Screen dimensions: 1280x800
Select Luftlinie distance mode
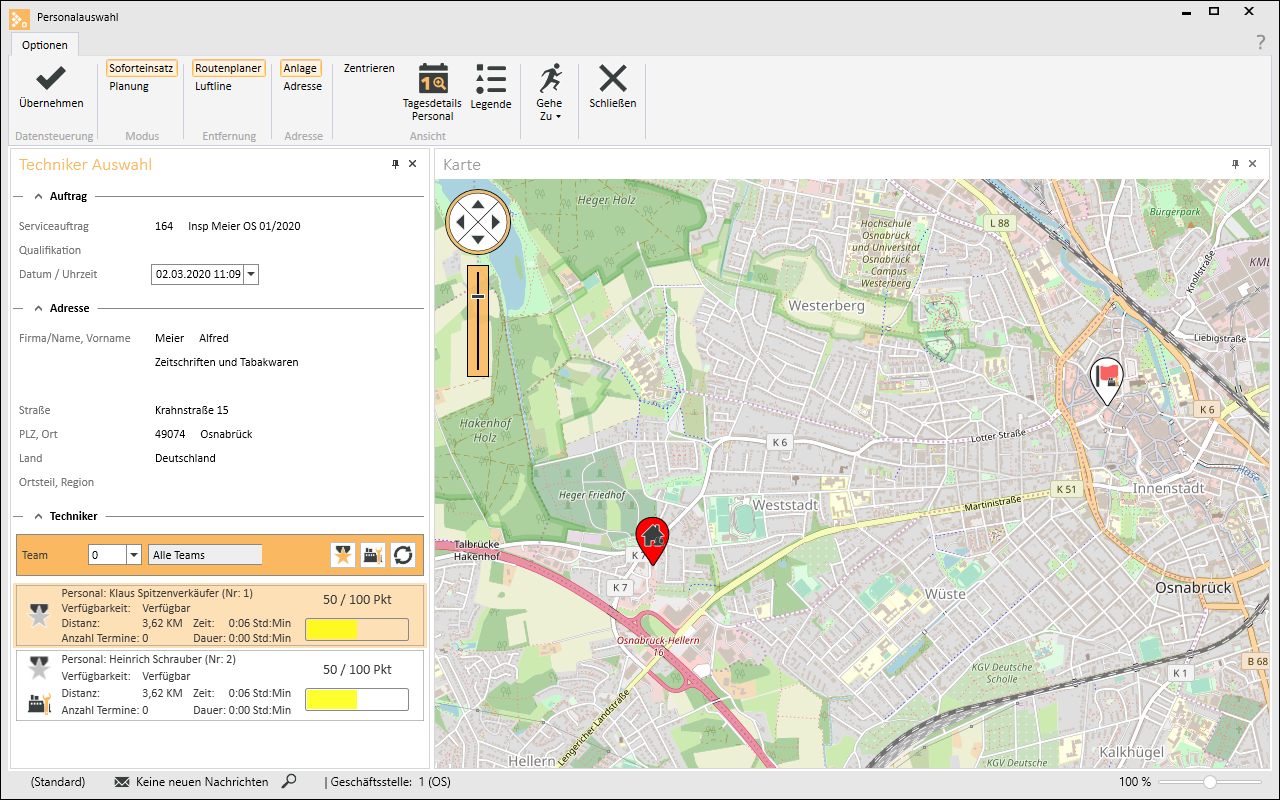point(213,86)
